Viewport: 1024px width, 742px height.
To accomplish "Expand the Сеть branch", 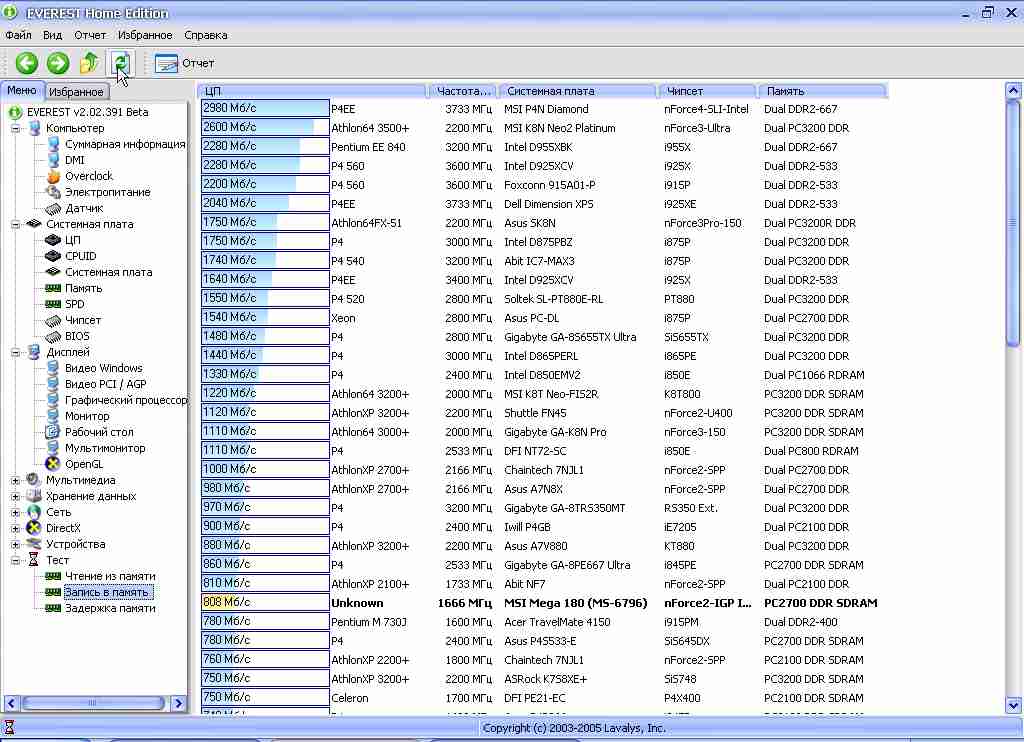I will (x=15, y=512).
